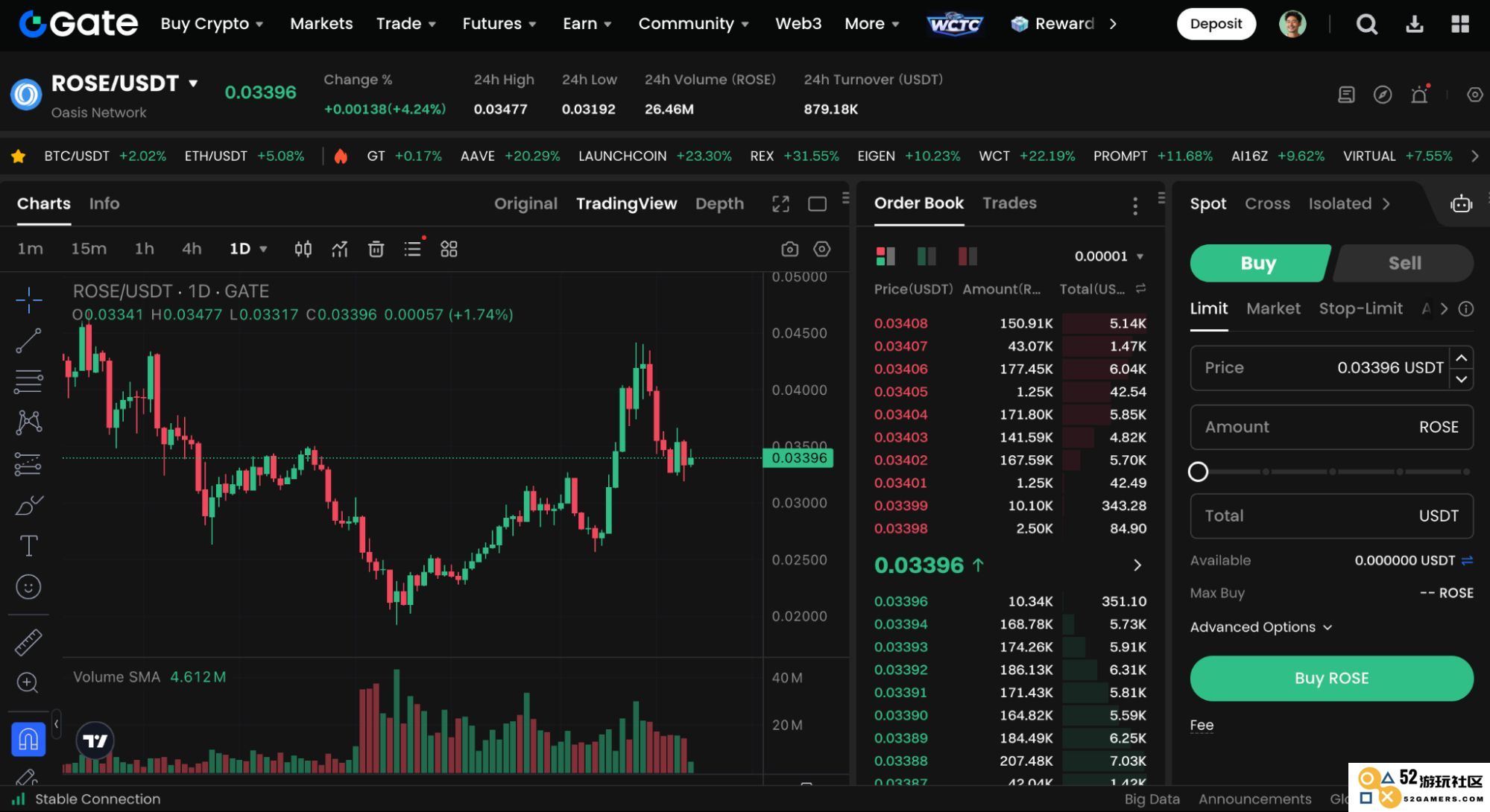Open the chart indicators icon
The image size is (1490, 812).
[x=340, y=249]
